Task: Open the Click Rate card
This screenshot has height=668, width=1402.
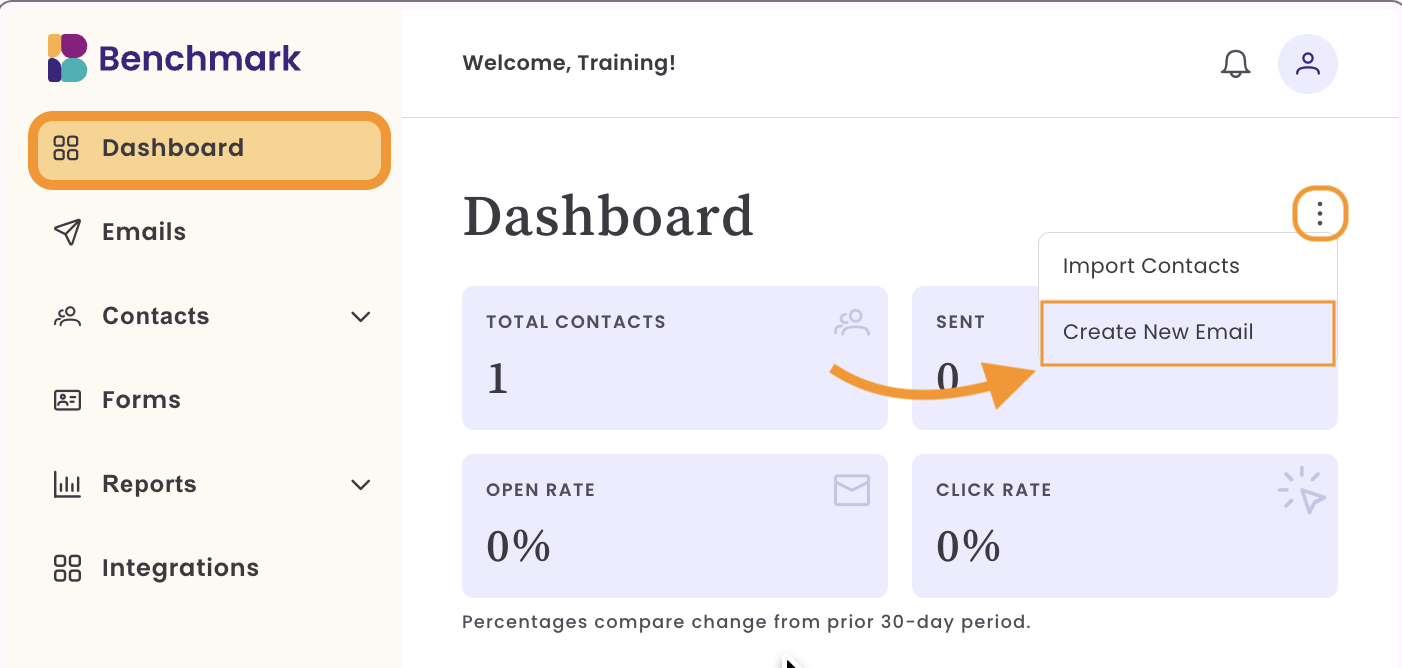Action: (1125, 526)
